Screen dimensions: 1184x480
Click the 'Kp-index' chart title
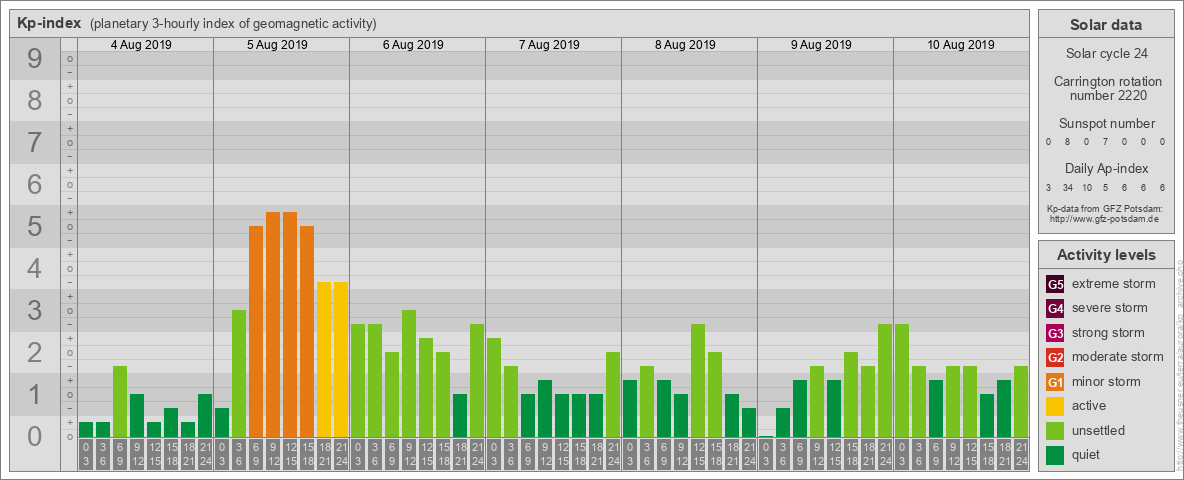[x=49, y=23]
